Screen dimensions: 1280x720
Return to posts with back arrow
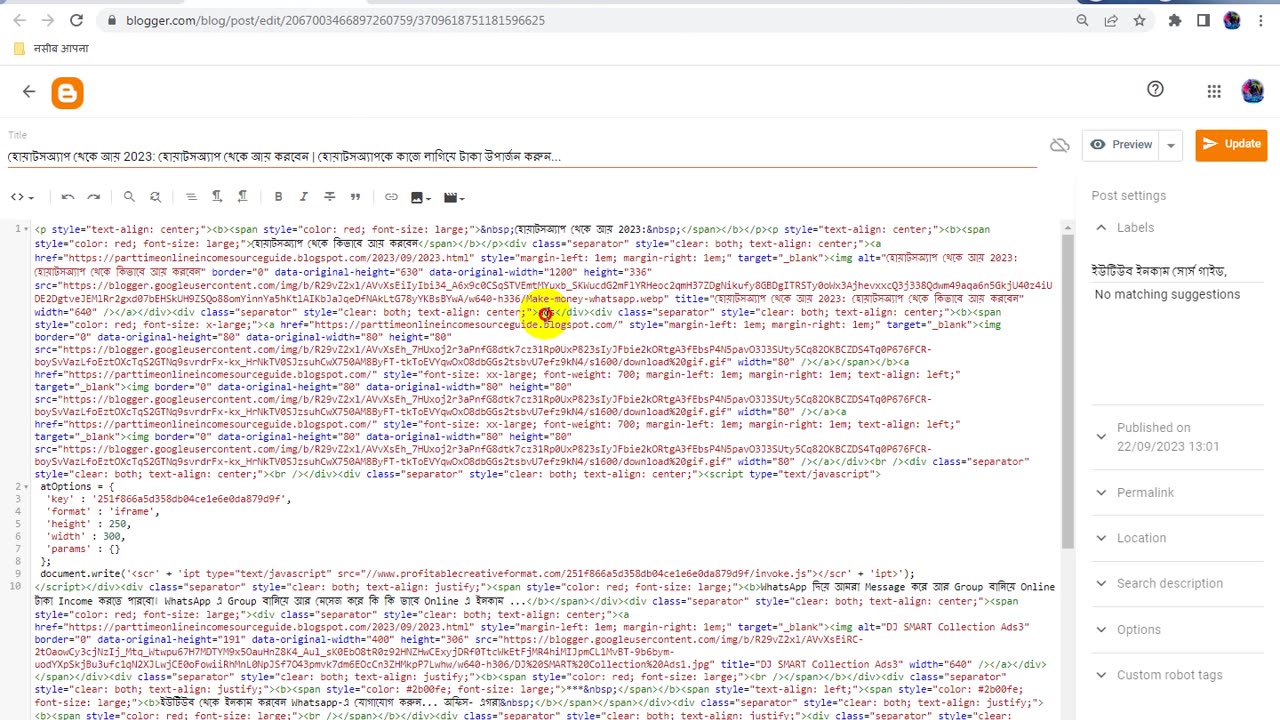pyautogui.click(x=28, y=92)
